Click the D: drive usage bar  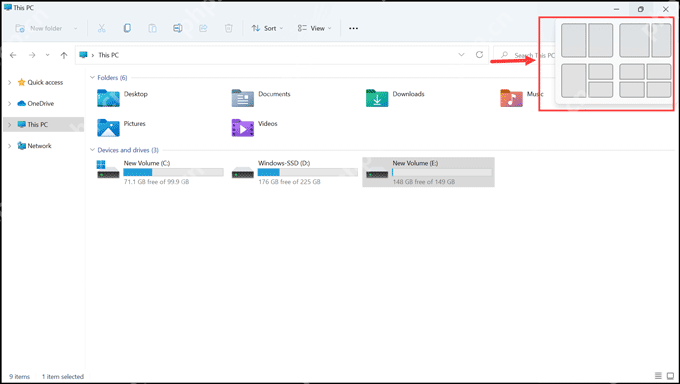click(x=308, y=172)
